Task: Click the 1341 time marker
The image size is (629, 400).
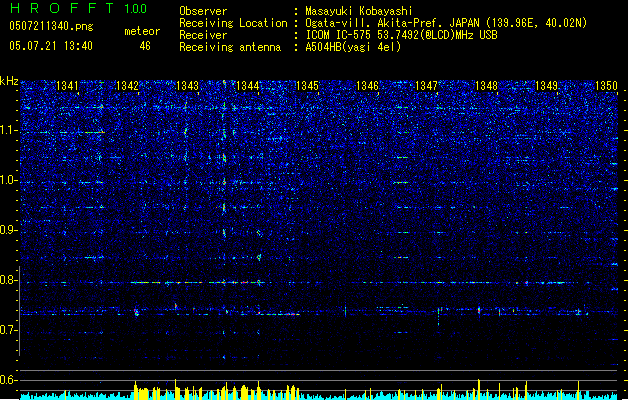Action: (67, 86)
